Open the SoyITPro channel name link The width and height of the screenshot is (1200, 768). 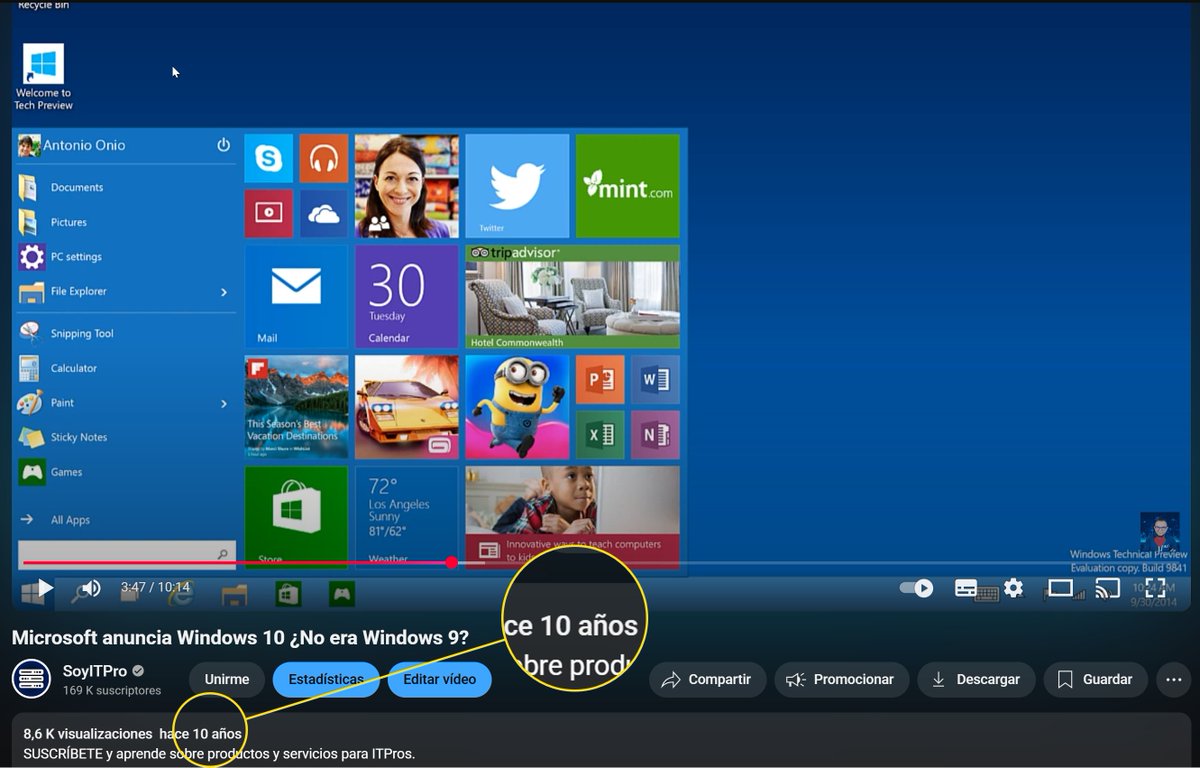(x=95, y=671)
